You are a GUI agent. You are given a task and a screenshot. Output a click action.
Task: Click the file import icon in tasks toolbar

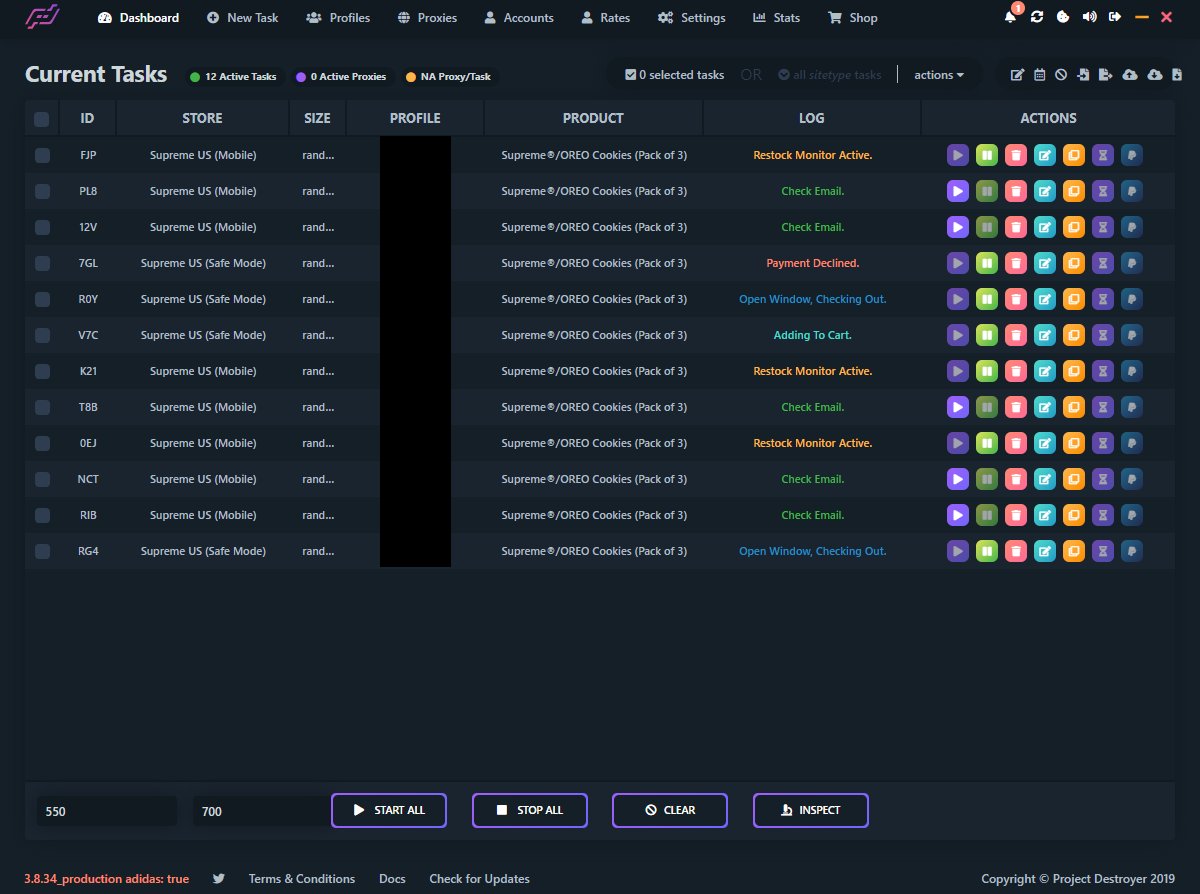pyautogui.click(x=1082, y=75)
